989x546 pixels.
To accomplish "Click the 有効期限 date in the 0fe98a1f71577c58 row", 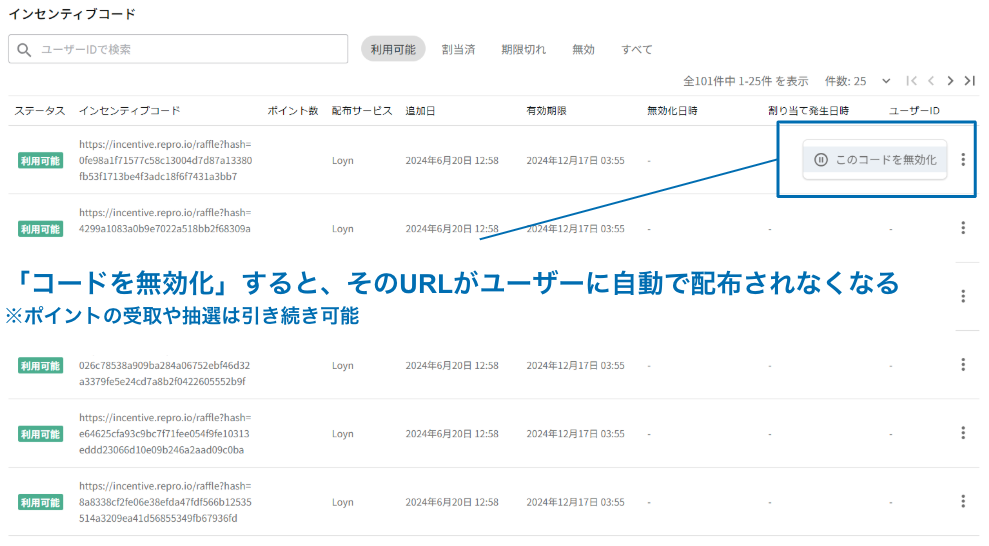I will (x=575, y=161).
